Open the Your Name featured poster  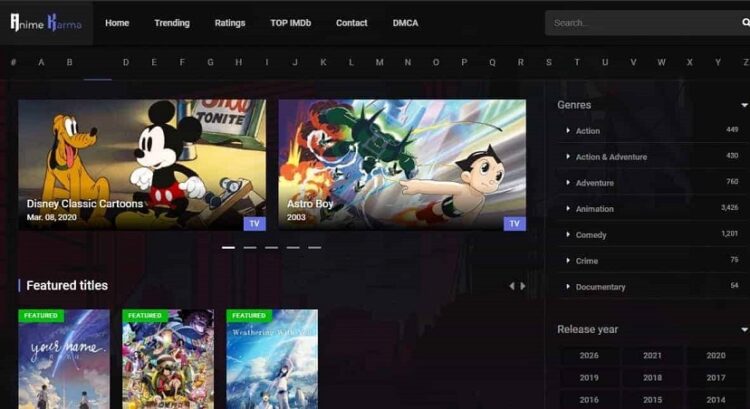64,359
